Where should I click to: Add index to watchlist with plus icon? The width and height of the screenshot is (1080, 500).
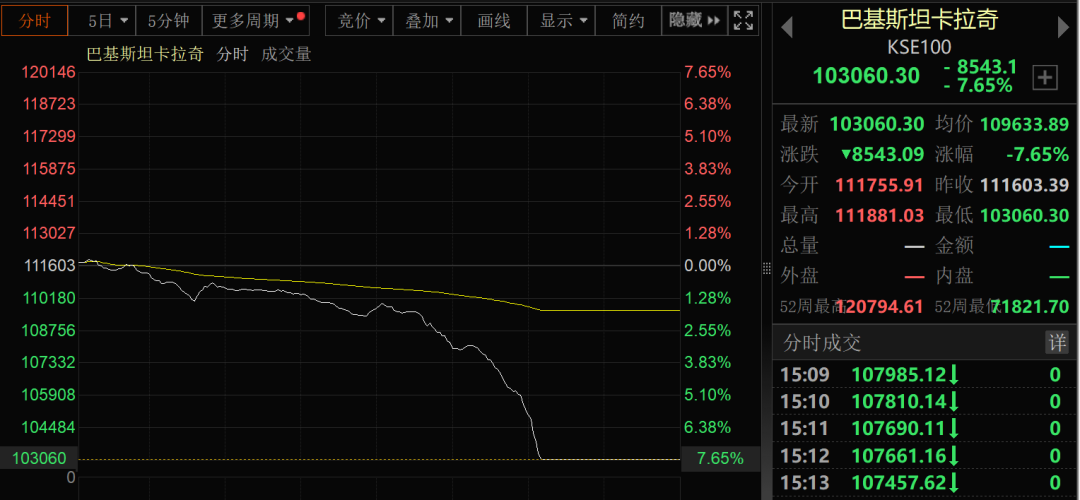(x=1045, y=78)
